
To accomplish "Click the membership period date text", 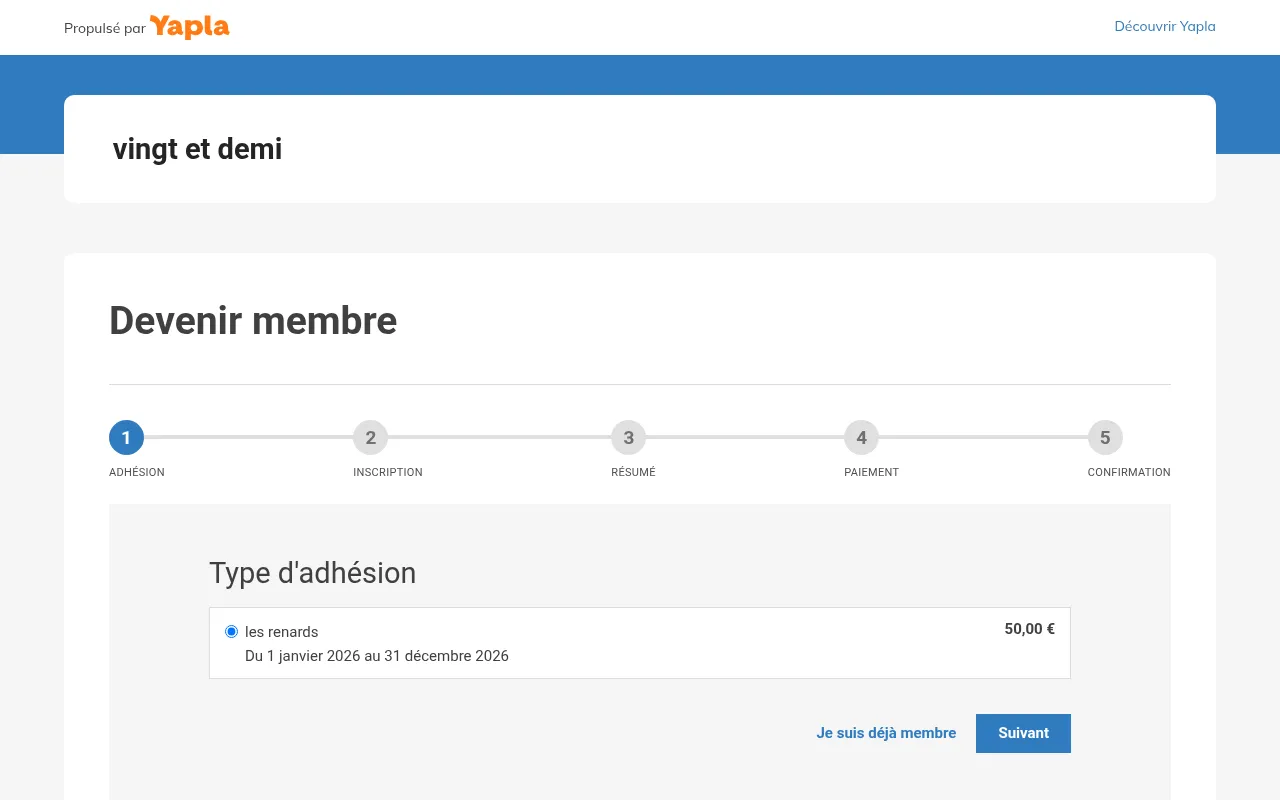I will pos(377,656).
